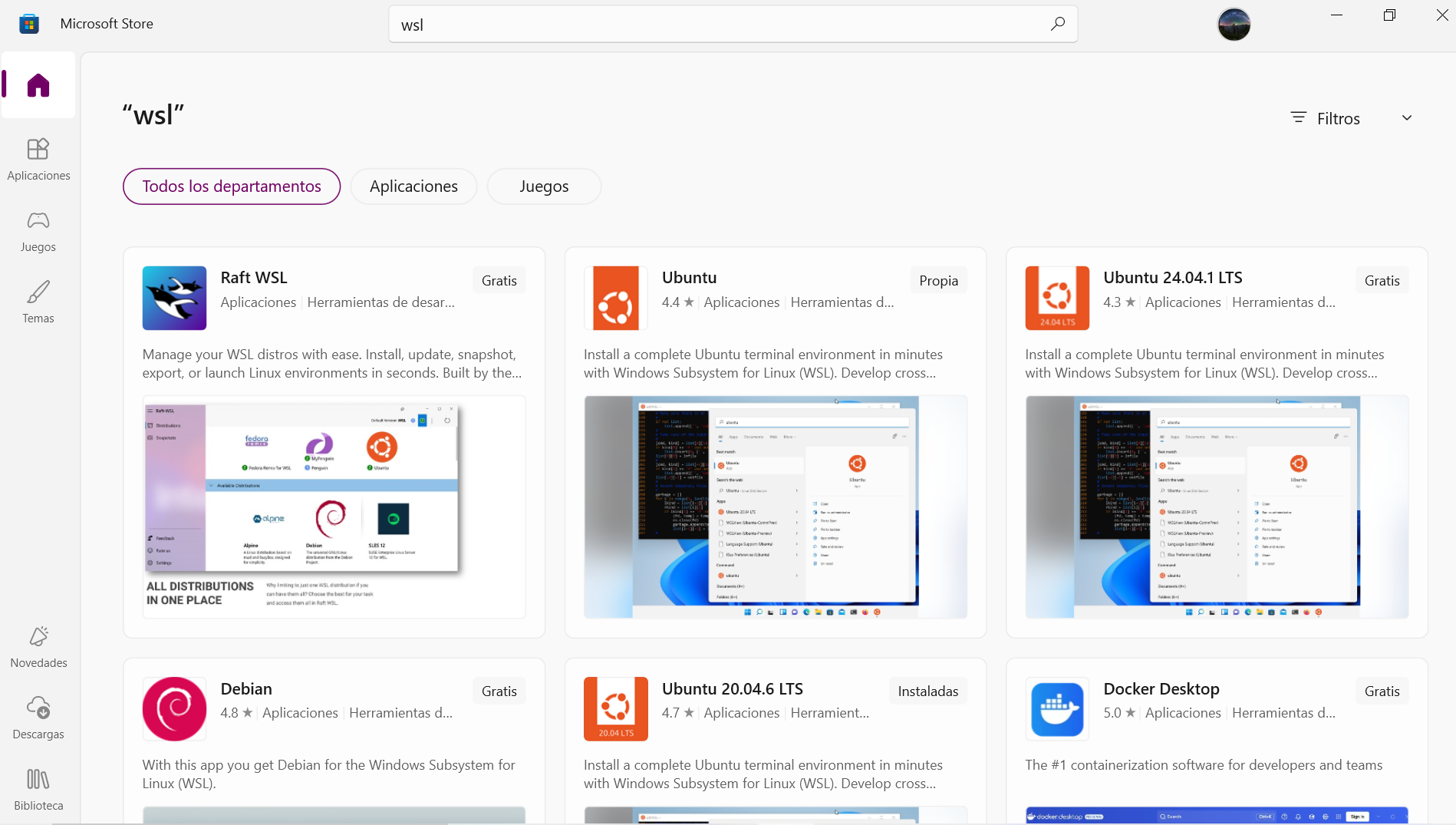Open the user account avatar

[x=1234, y=24]
